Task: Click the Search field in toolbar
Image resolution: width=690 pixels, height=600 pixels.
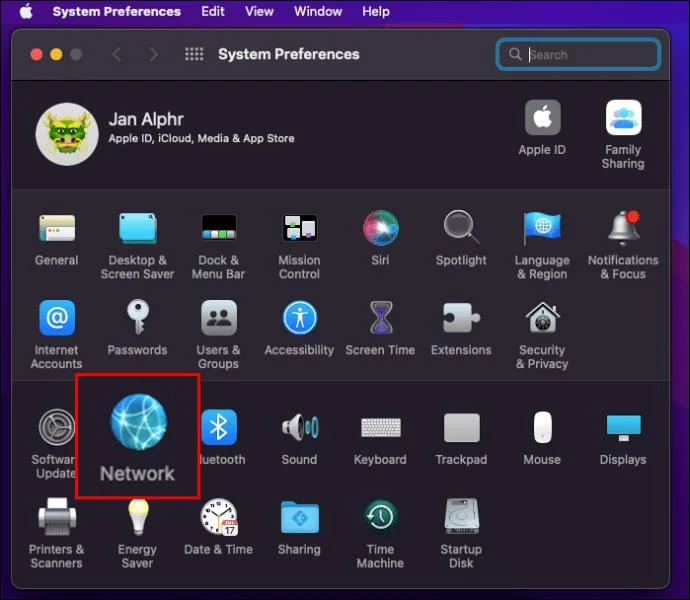Action: click(x=578, y=55)
